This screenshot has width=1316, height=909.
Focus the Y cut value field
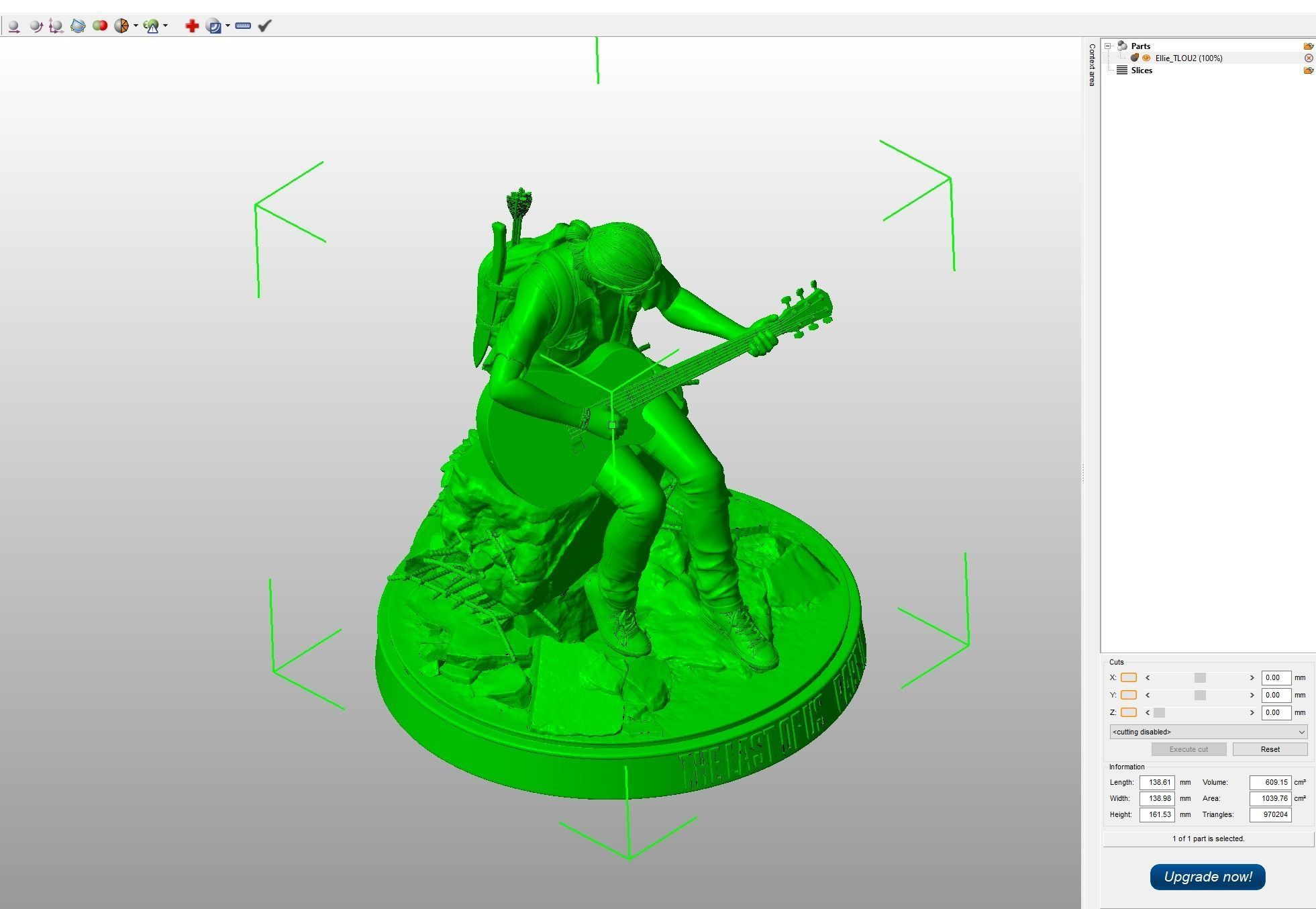1276,695
